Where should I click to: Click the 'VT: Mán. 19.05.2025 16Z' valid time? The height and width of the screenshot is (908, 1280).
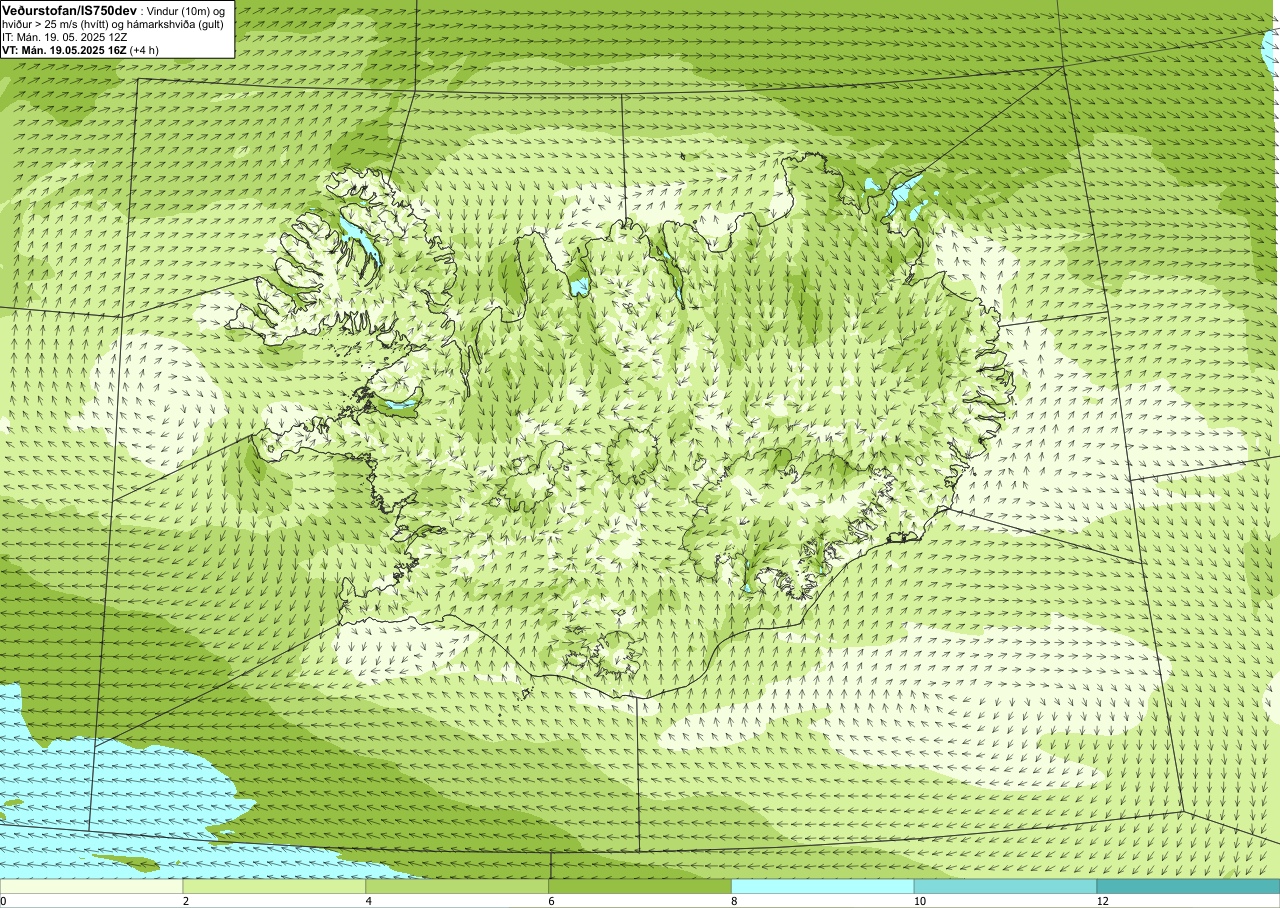point(64,50)
